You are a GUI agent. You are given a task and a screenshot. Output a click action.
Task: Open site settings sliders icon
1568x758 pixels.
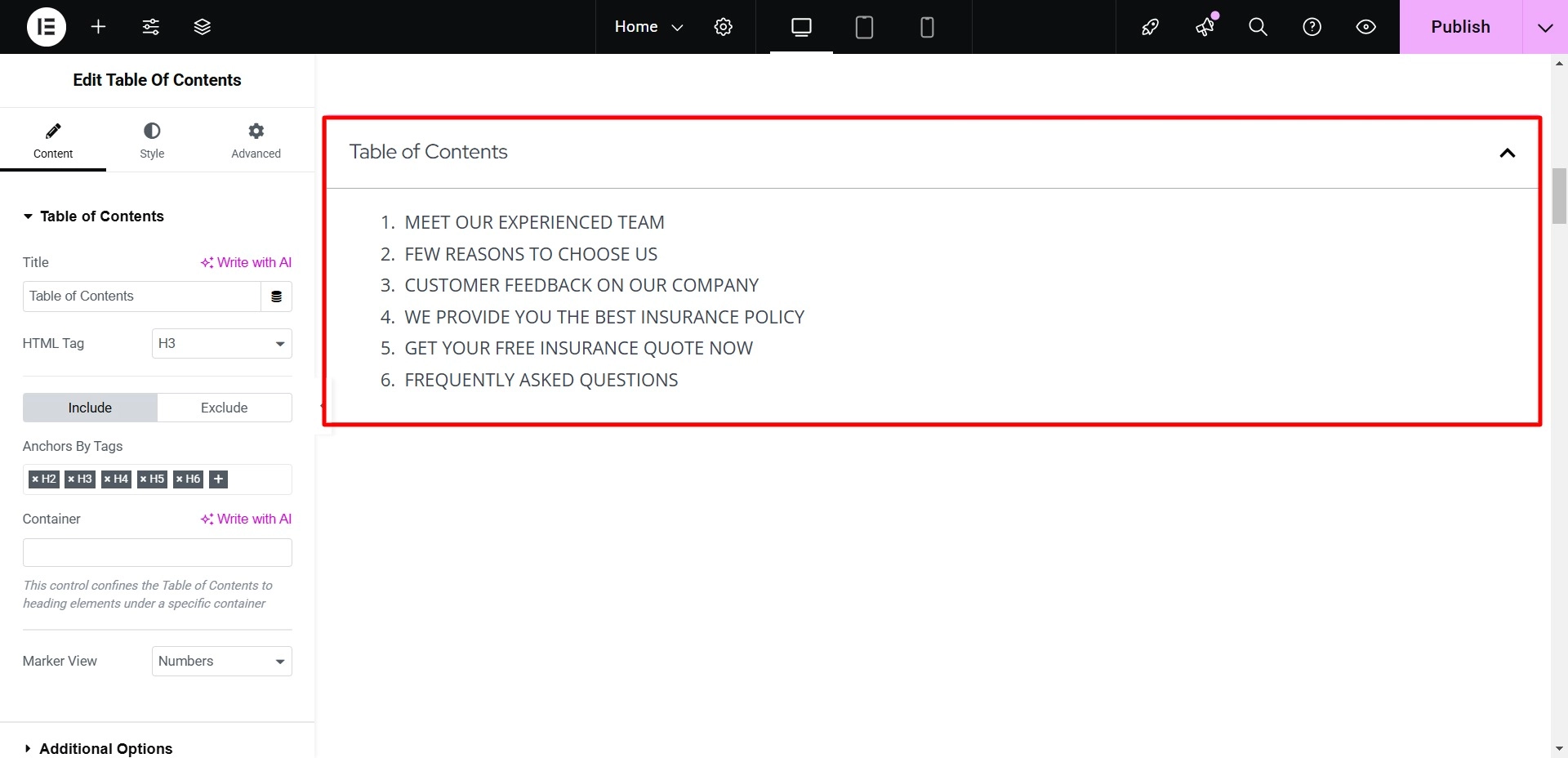(x=150, y=27)
